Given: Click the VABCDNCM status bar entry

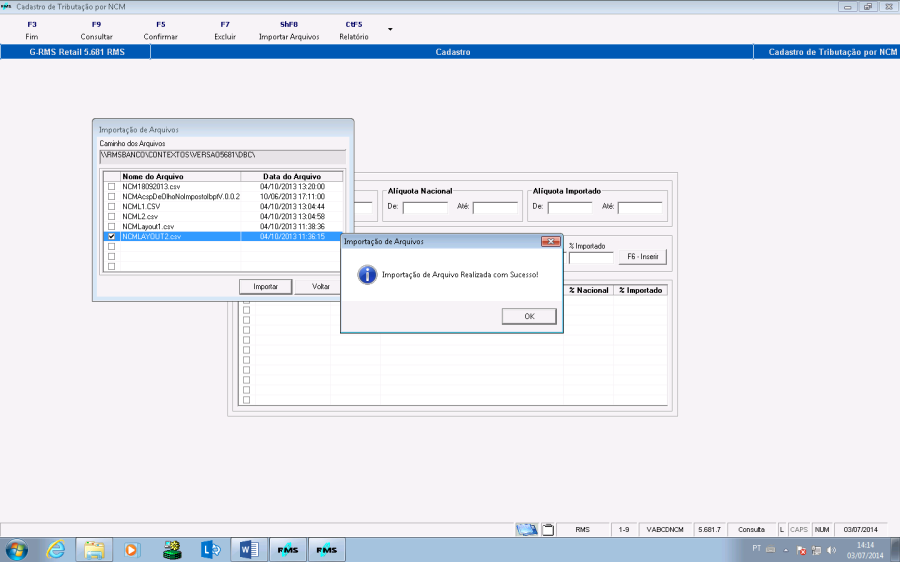Looking at the screenshot, I should (x=665, y=530).
